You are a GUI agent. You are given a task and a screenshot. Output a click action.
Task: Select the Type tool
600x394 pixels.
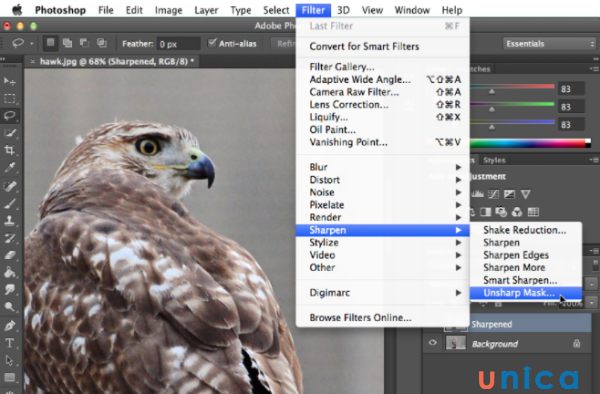(10, 343)
